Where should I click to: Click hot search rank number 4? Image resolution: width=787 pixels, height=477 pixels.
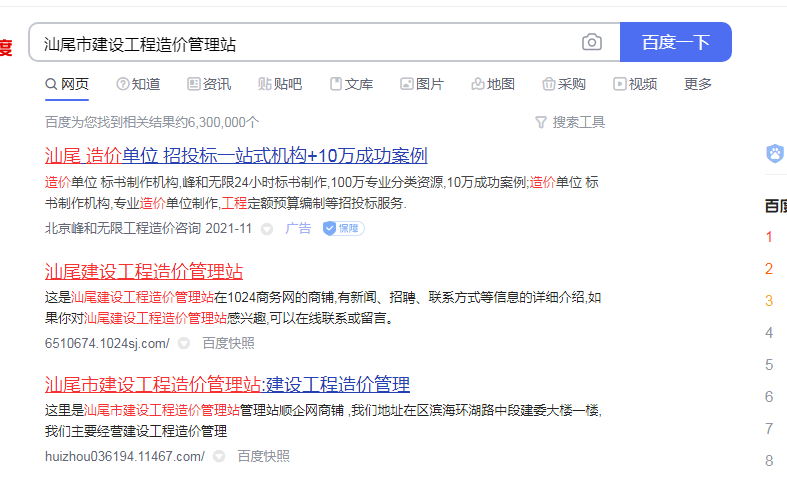click(x=769, y=333)
